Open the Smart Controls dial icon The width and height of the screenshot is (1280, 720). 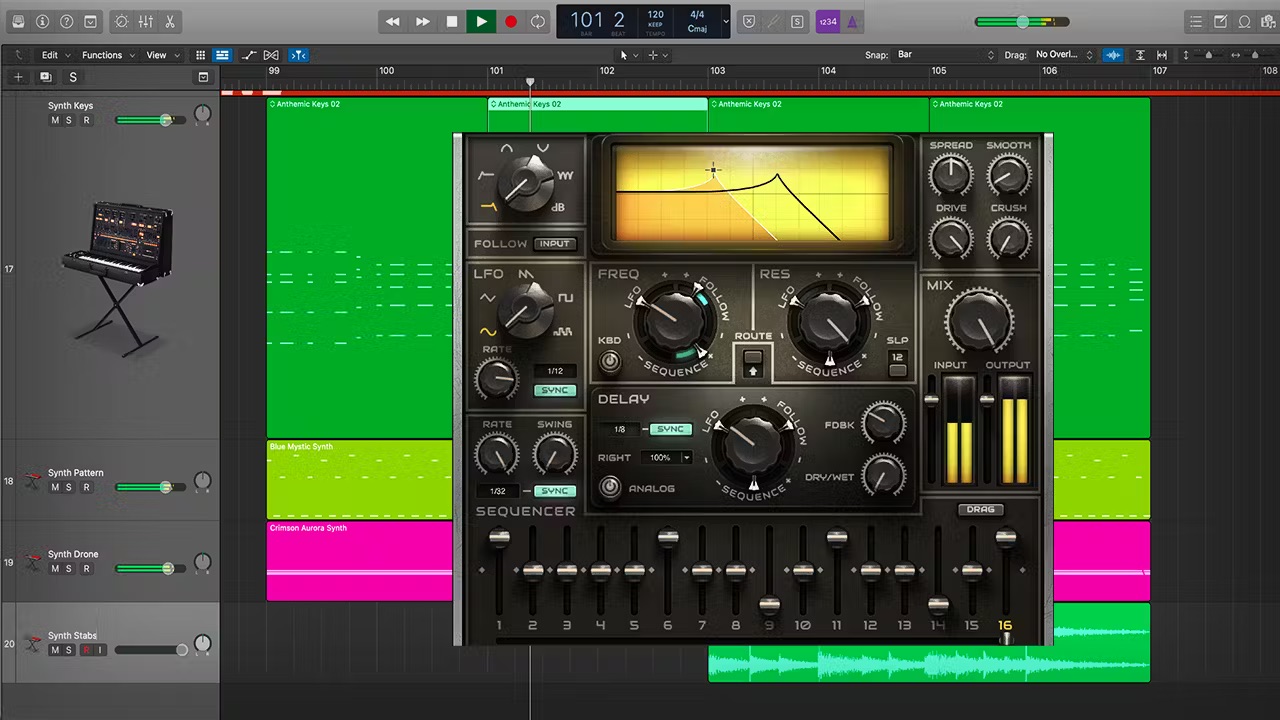tap(122, 21)
